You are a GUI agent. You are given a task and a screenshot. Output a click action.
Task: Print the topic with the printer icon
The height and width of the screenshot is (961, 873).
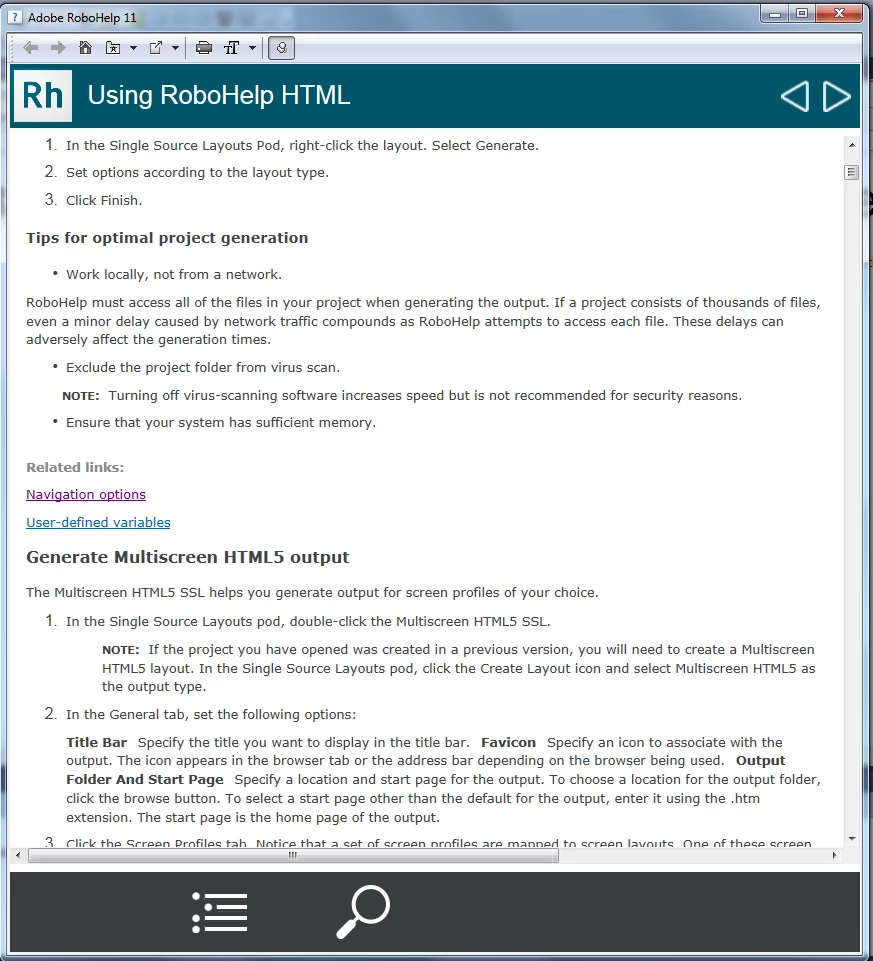pos(204,48)
